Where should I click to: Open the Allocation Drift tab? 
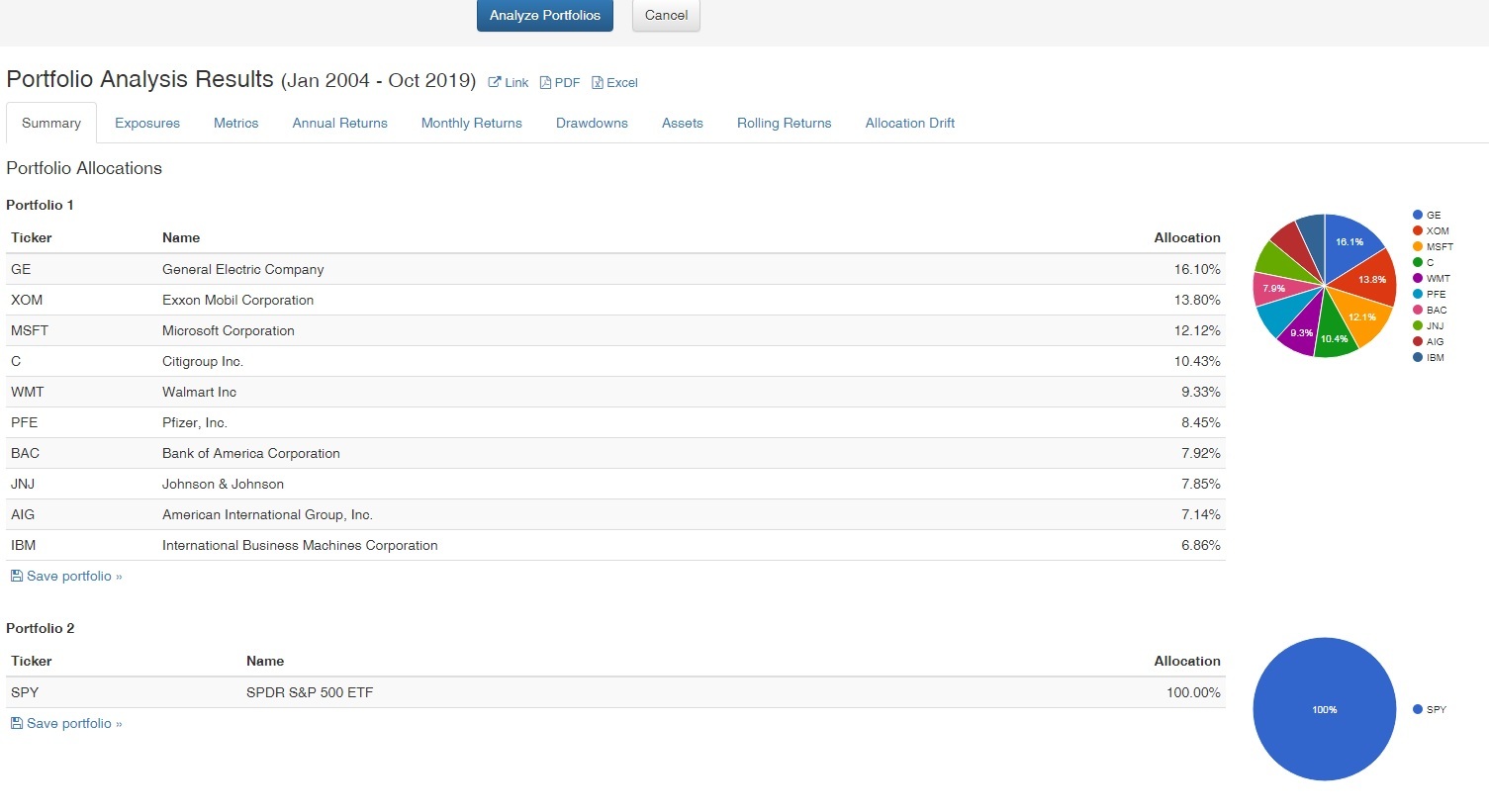coord(909,124)
